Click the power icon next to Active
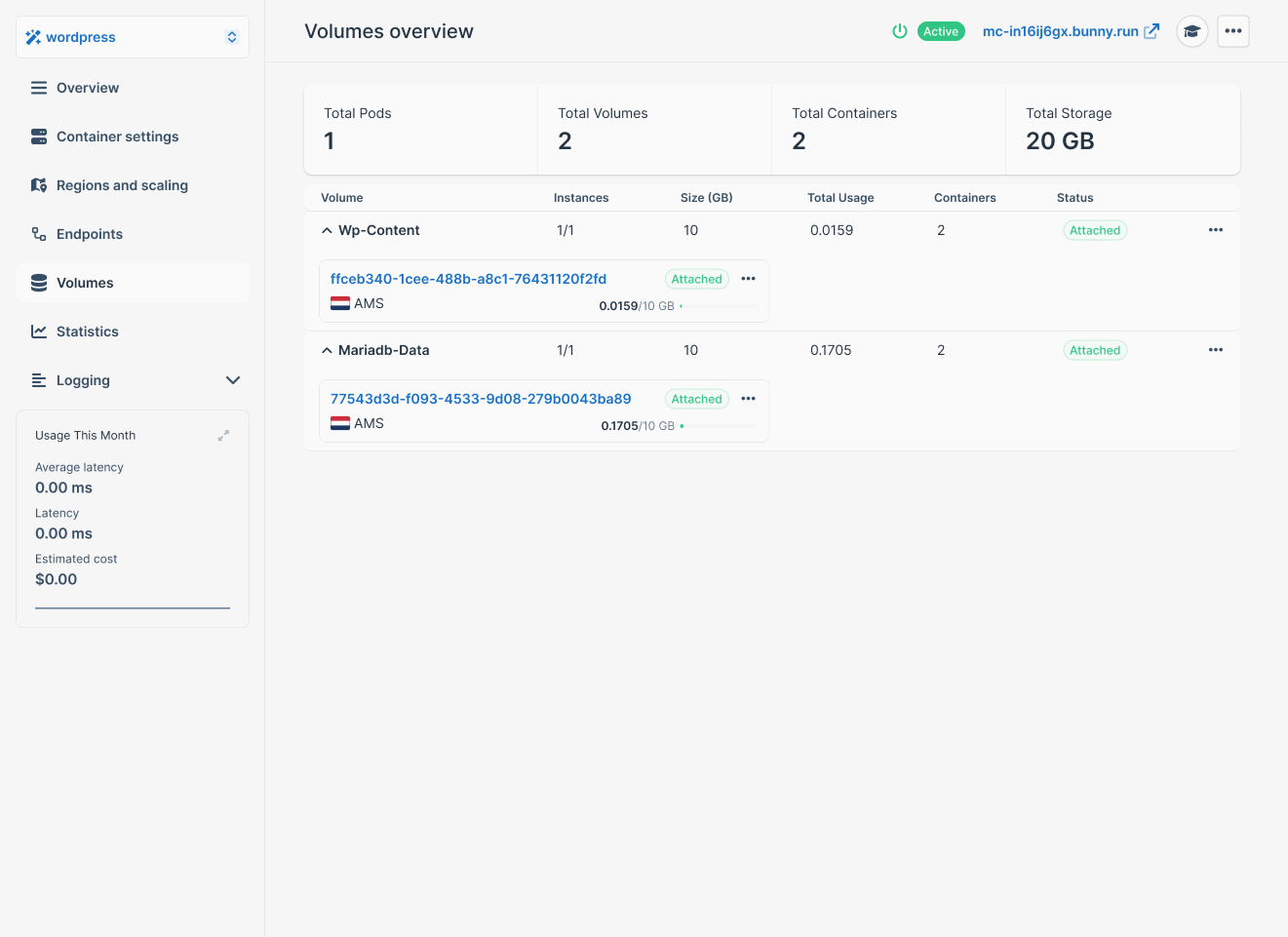1288x937 pixels. (899, 31)
